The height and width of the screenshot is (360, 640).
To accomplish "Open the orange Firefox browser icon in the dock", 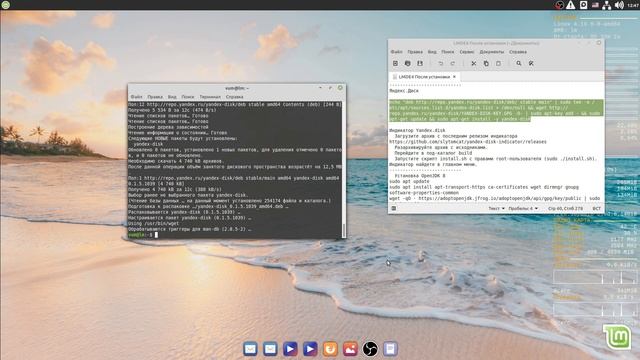I will [x=330, y=349].
